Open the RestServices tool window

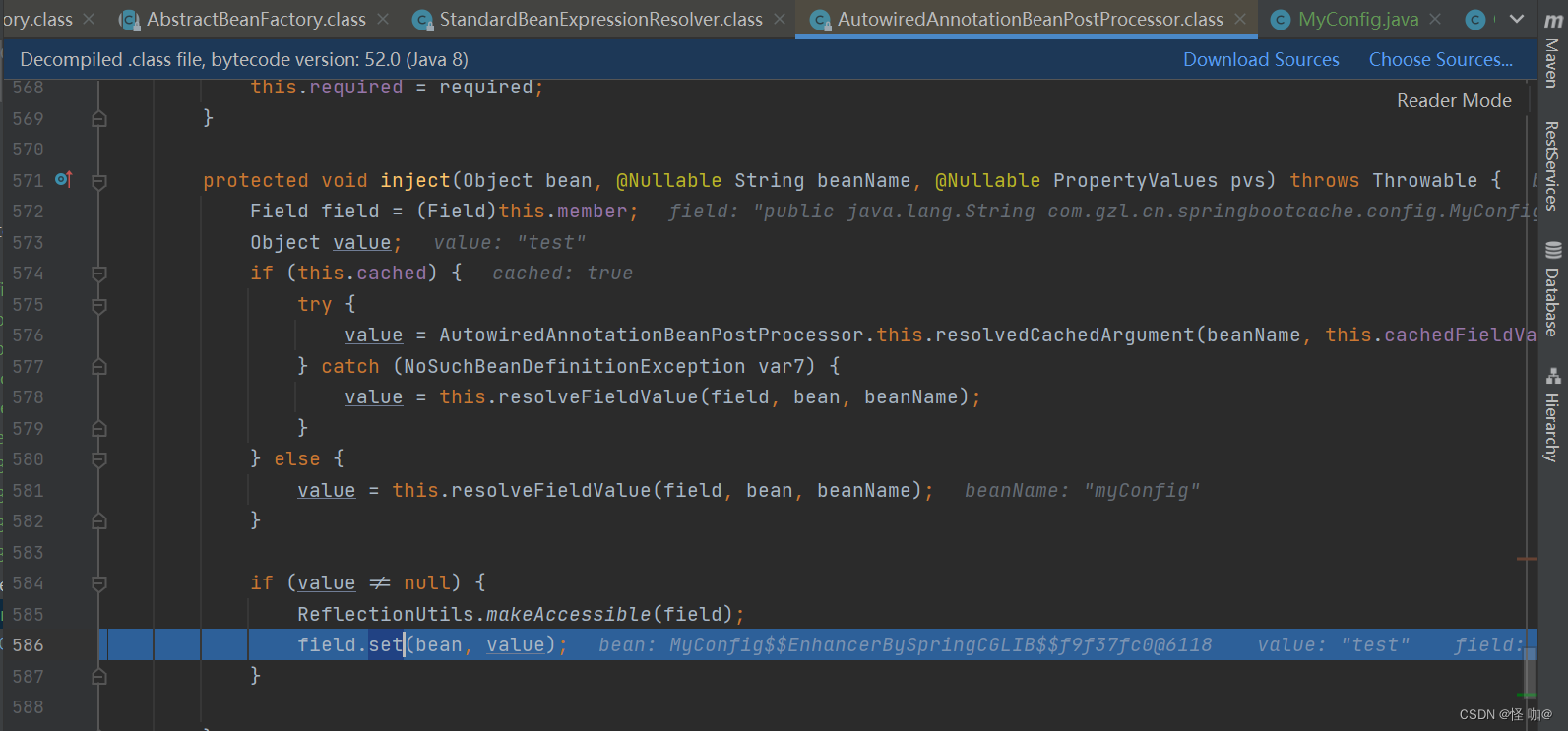(x=1553, y=165)
